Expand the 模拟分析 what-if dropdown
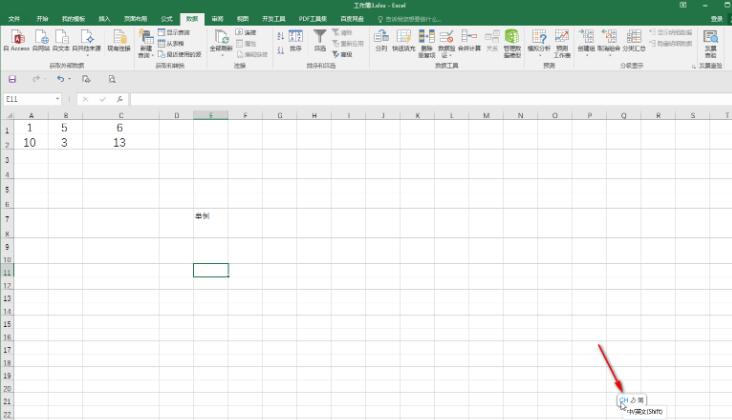 click(x=540, y=55)
